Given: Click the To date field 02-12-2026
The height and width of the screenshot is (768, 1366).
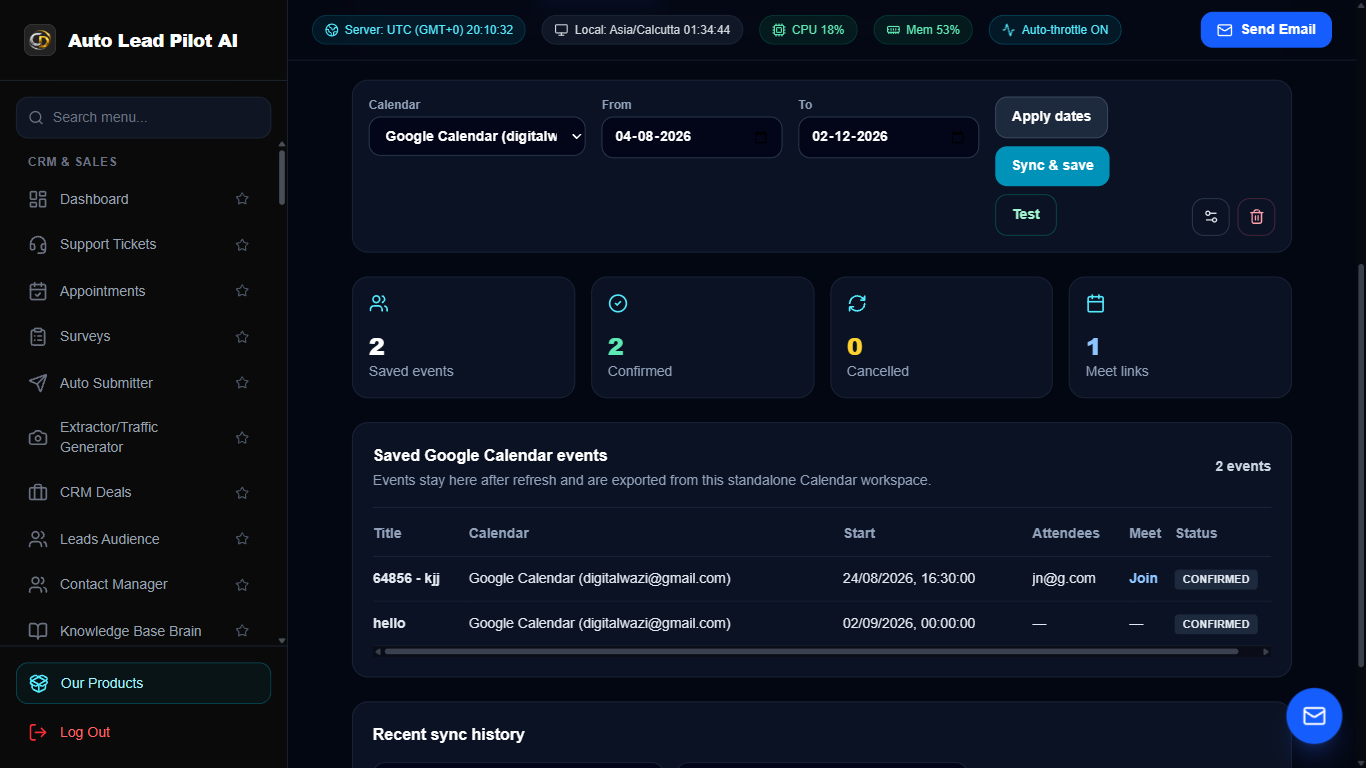Looking at the screenshot, I should [x=888, y=137].
